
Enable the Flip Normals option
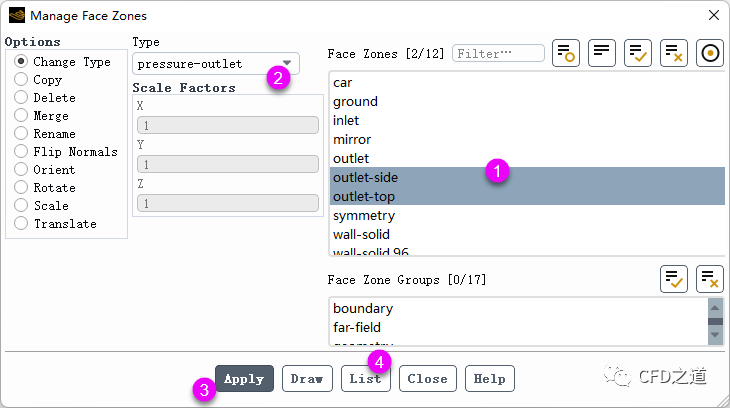point(20,152)
